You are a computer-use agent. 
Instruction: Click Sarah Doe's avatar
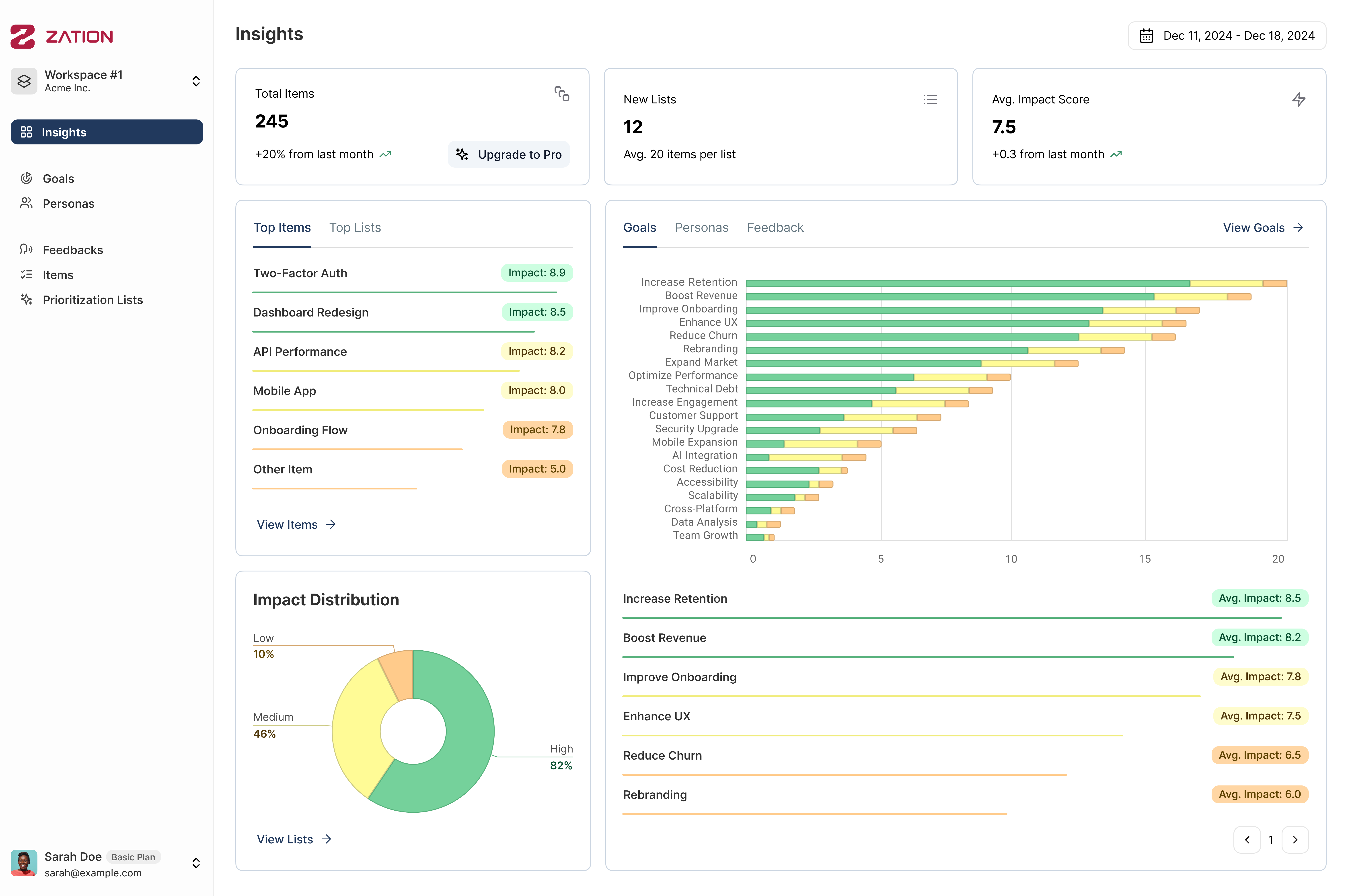pos(24,862)
